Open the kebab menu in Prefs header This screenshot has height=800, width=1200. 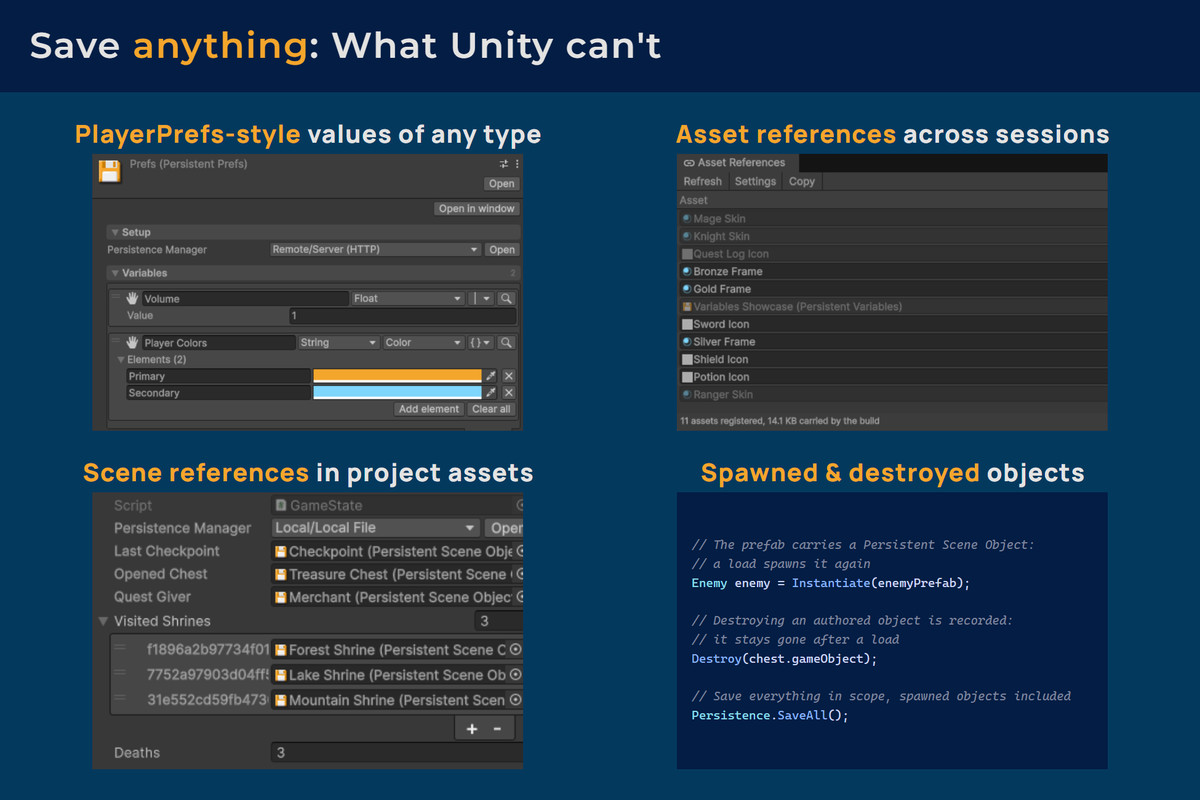tap(516, 164)
